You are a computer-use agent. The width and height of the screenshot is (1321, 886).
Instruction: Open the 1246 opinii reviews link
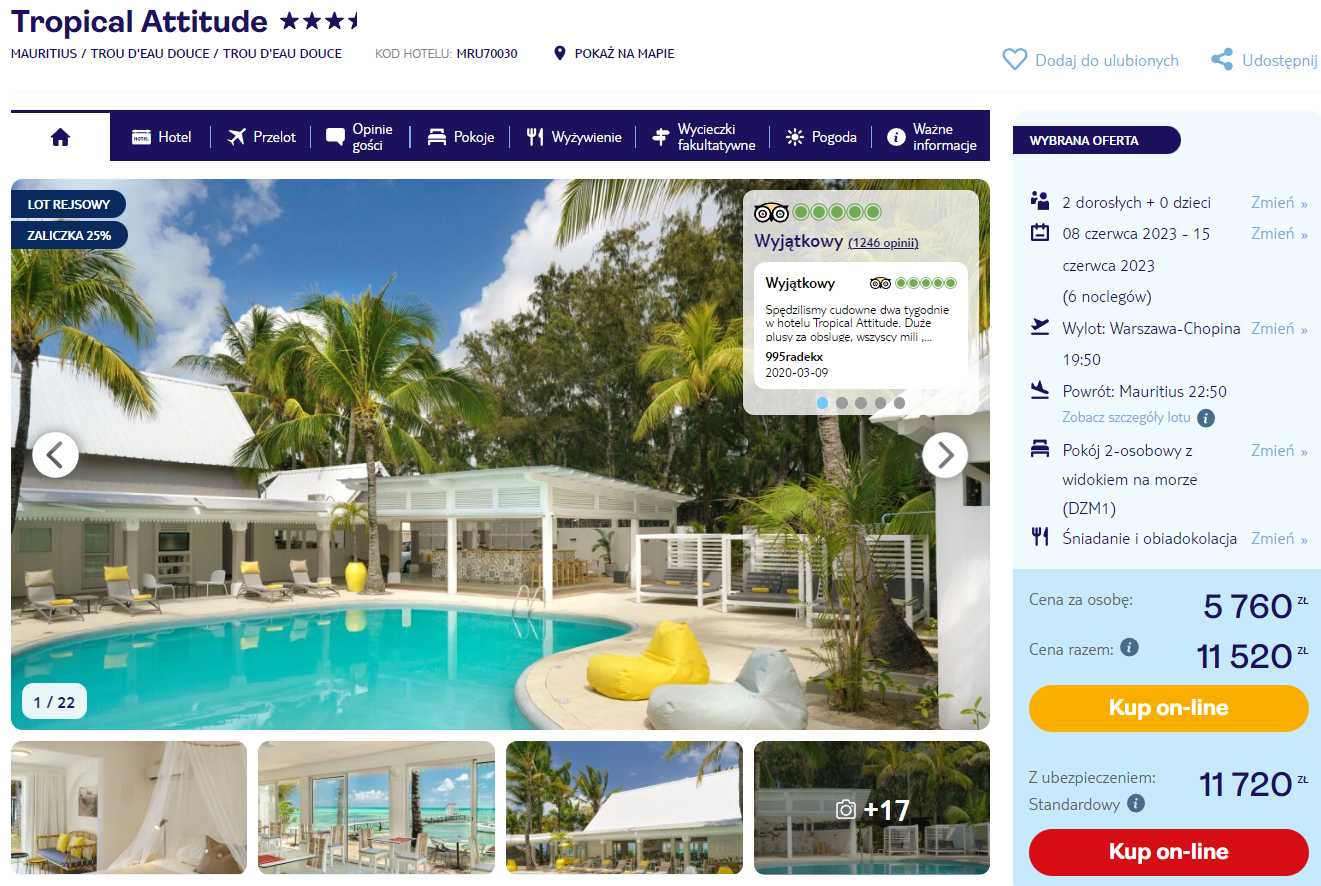[883, 243]
